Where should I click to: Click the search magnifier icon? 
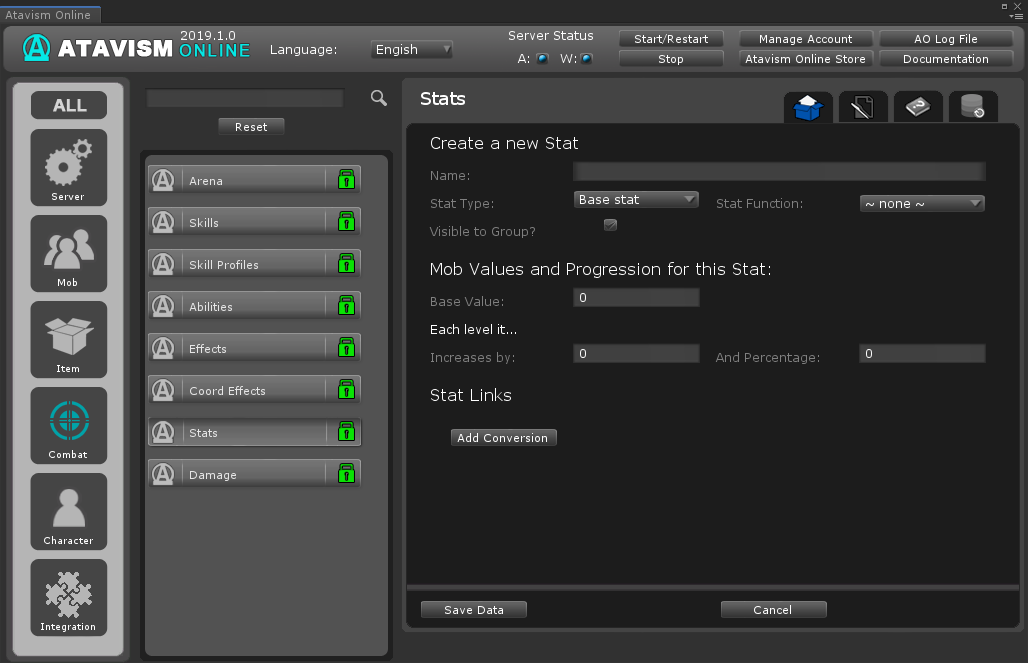pyautogui.click(x=379, y=98)
